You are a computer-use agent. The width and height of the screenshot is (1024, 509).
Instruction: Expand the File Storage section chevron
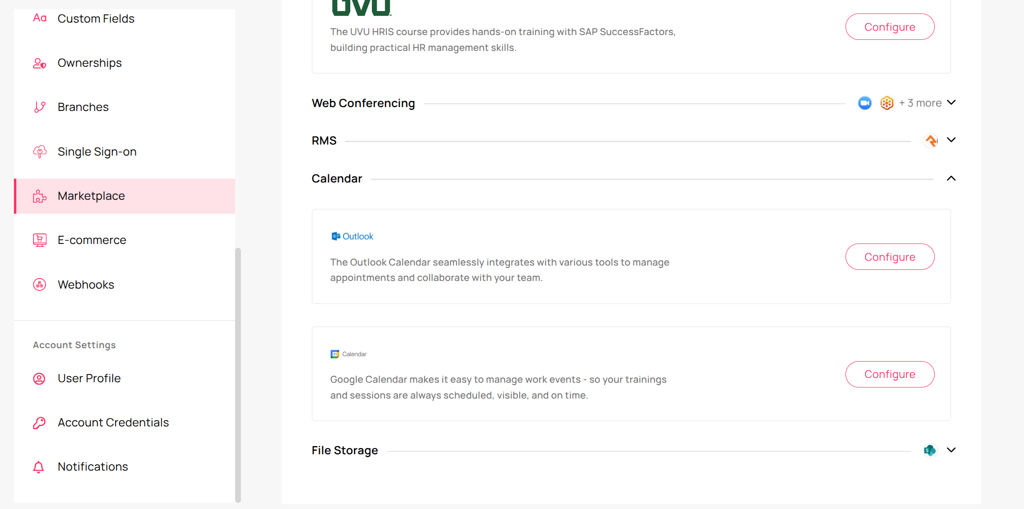tap(951, 450)
